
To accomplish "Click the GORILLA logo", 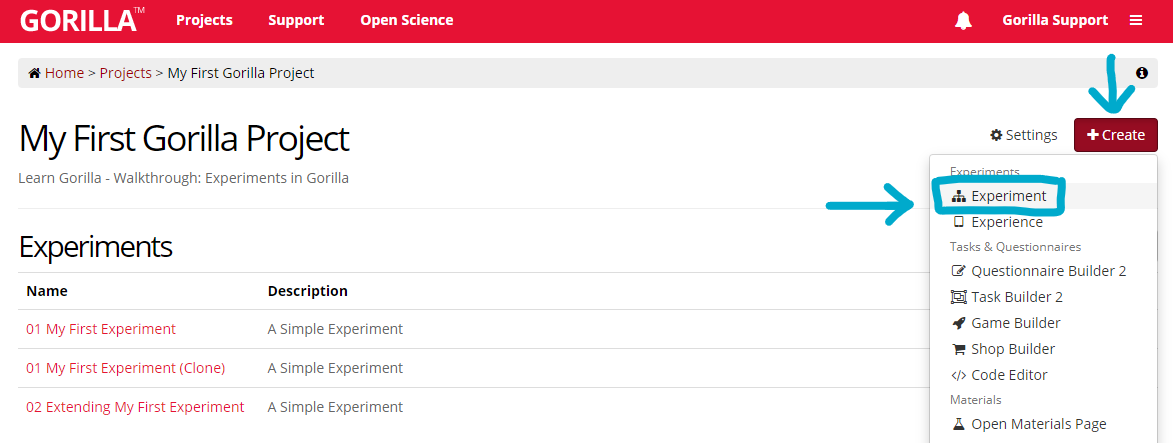I will (82, 20).
